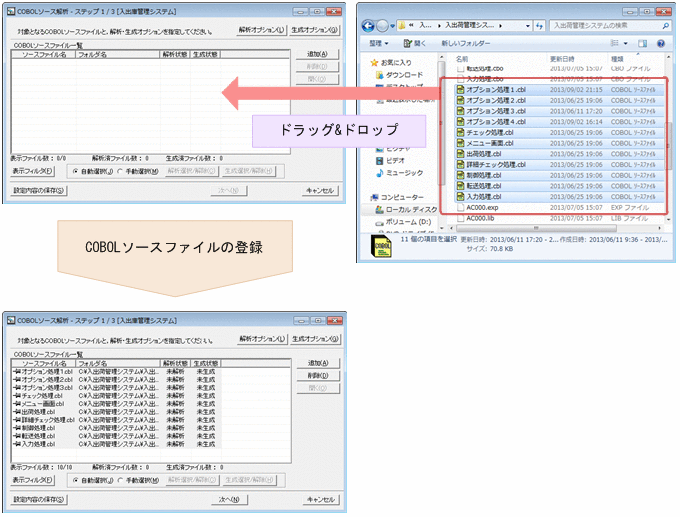This screenshot has width=680, height=517.
Task: Click the row icon of オプション処理1.cbl in the populated COBOL dialog
Action: 17,372
